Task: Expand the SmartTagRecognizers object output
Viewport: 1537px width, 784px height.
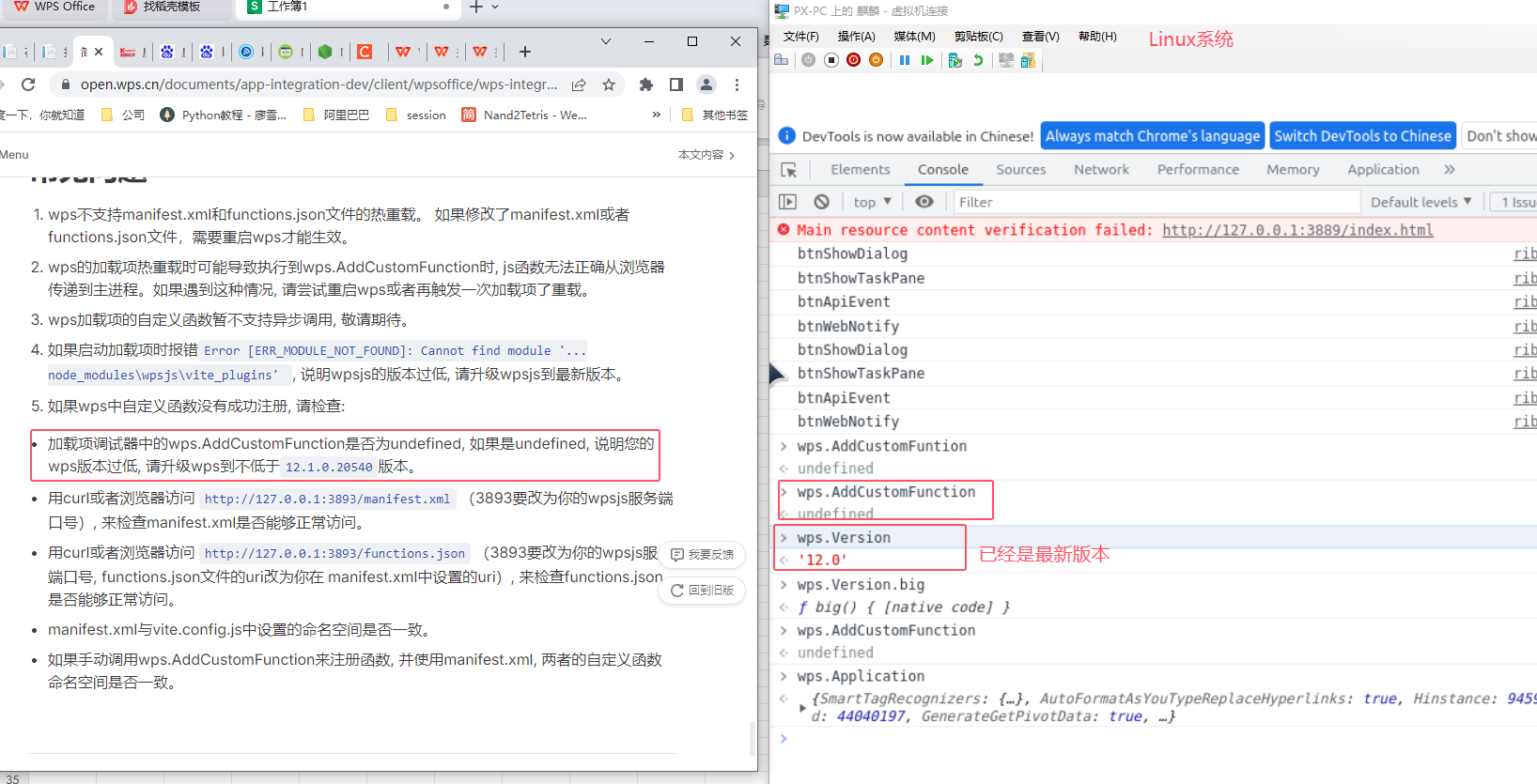Action: pyautogui.click(x=801, y=707)
